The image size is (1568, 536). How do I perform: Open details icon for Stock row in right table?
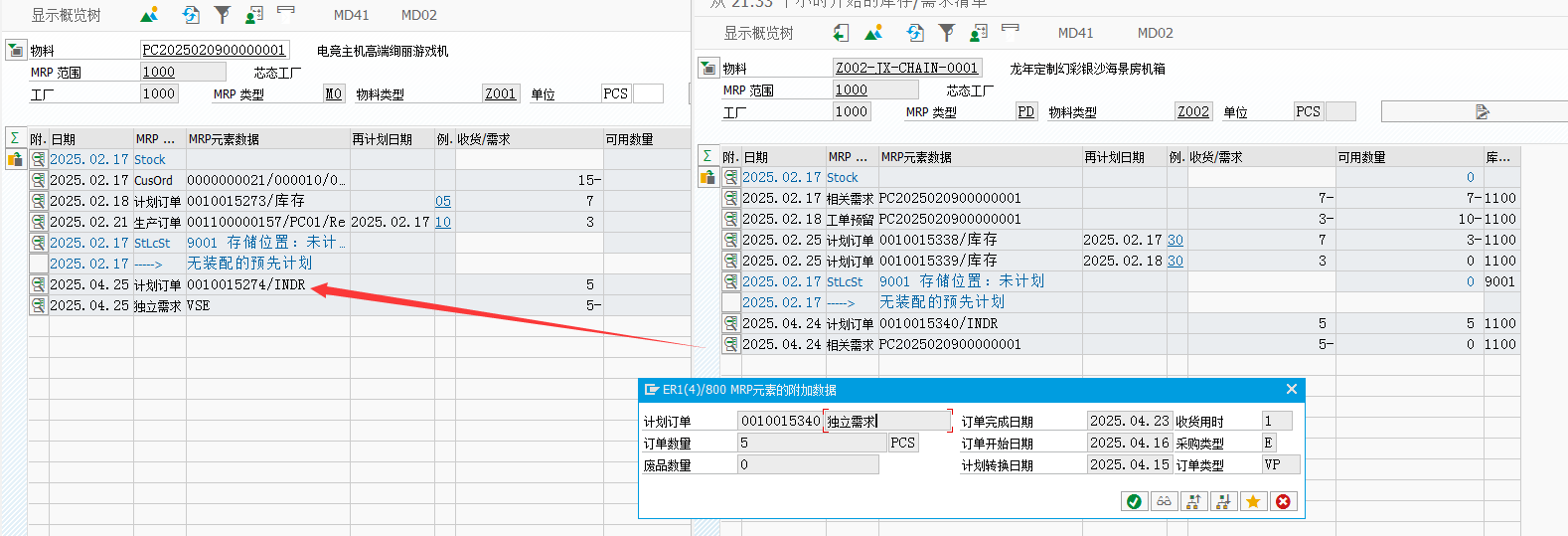coord(730,177)
